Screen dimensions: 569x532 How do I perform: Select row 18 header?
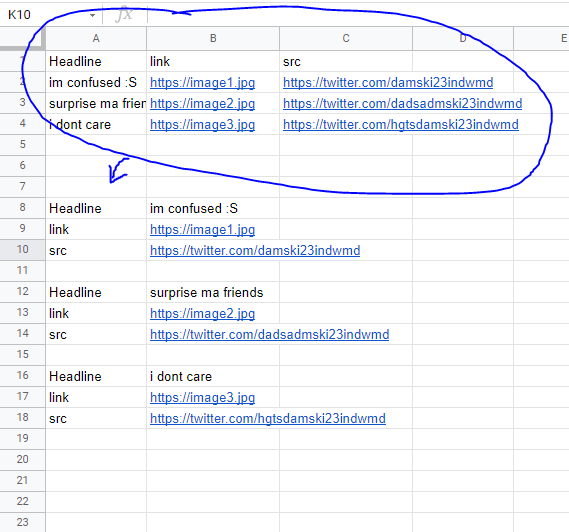click(22, 417)
